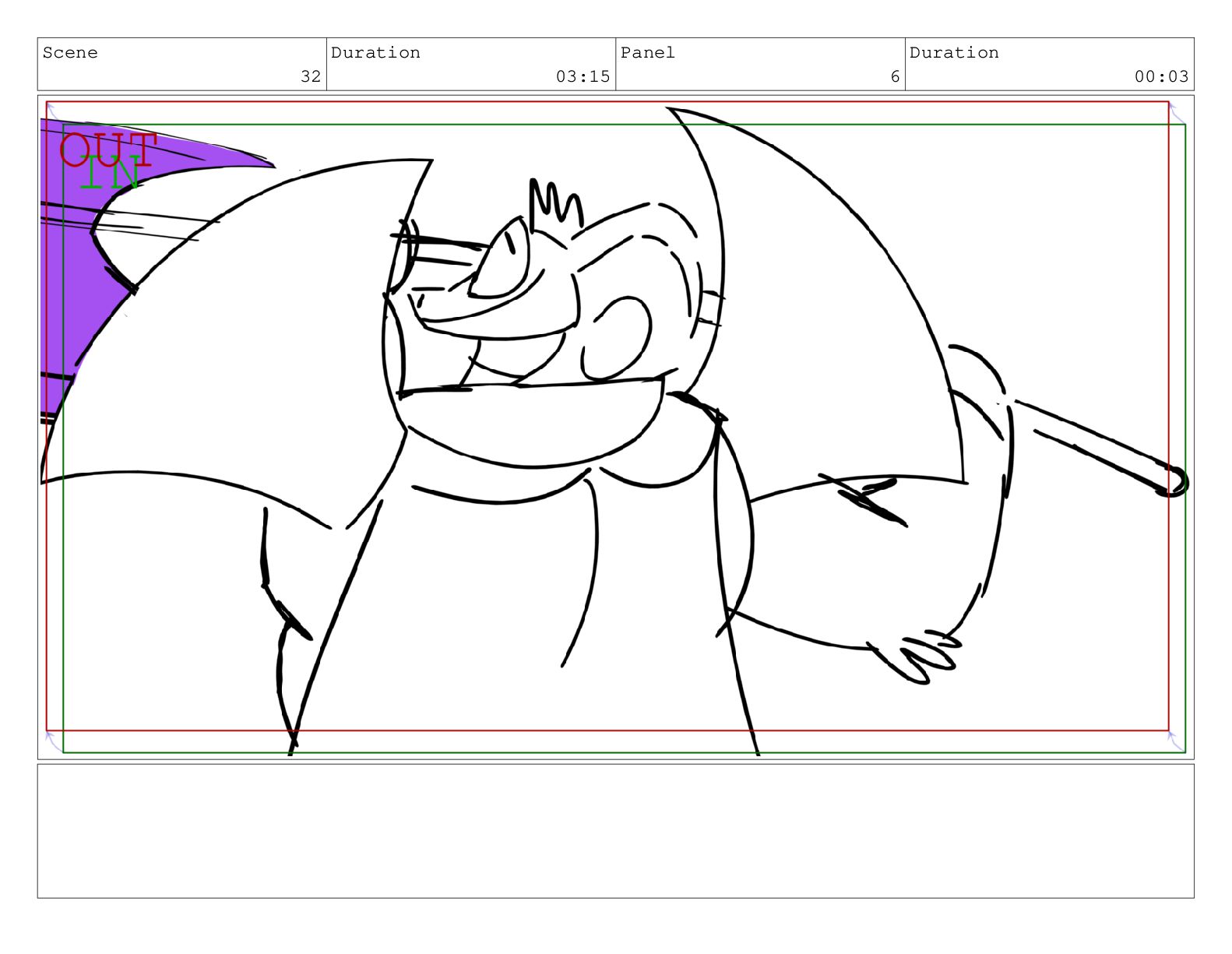Click the storyboard panel drawing
The height and width of the screenshot is (954, 1232).
click(x=615, y=427)
